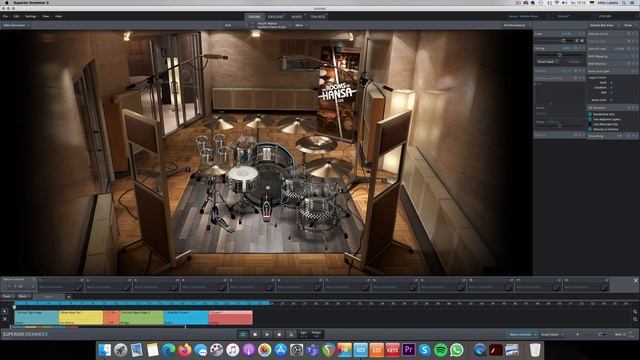Open the Macro Controls dropdown at bottom bar

[x=522, y=334]
